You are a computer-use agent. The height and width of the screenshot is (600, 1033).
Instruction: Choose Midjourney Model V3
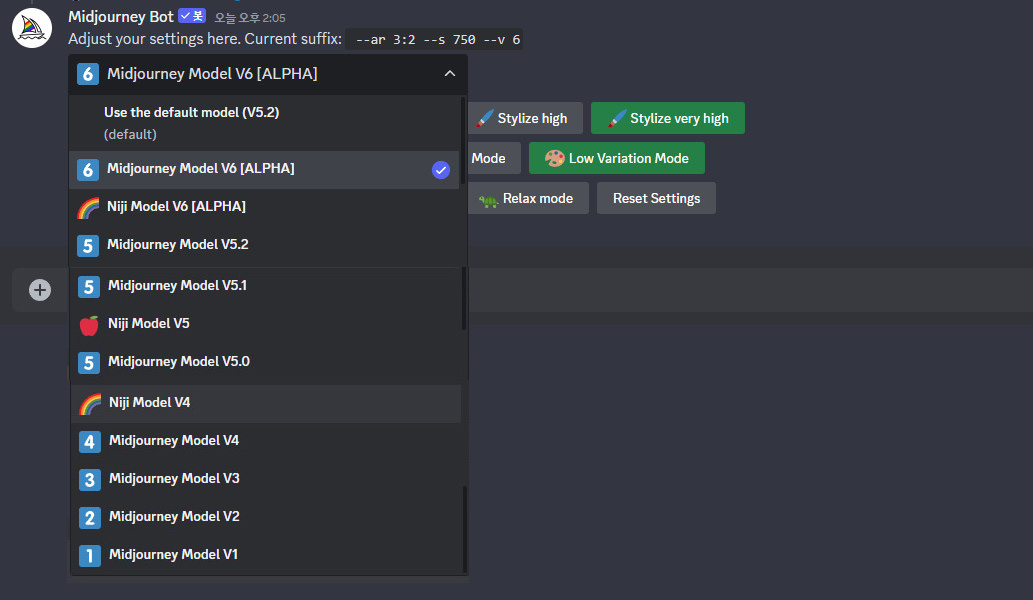click(x=266, y=480)
